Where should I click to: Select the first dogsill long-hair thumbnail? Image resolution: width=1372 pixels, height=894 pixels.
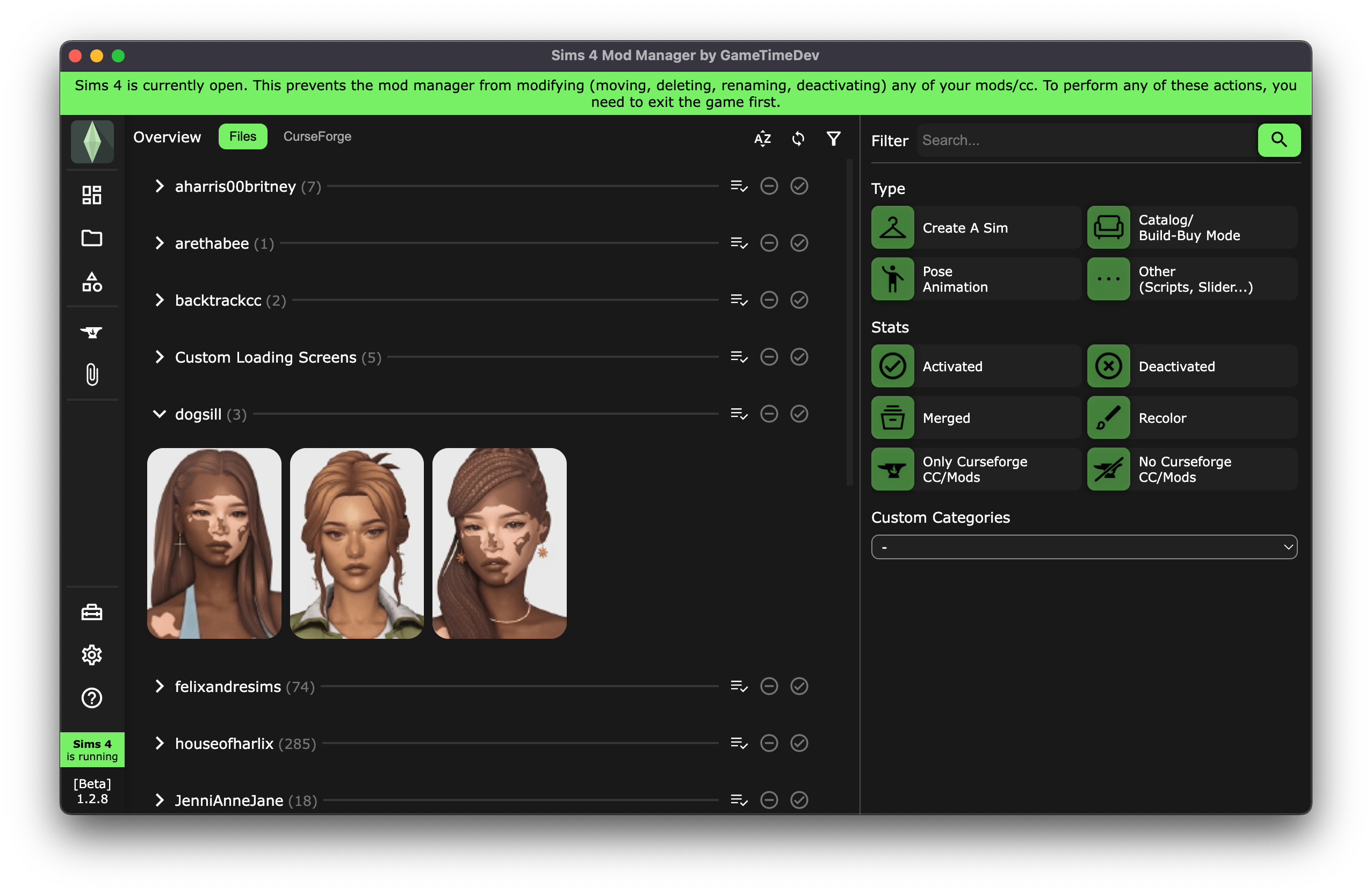[214, 544]
